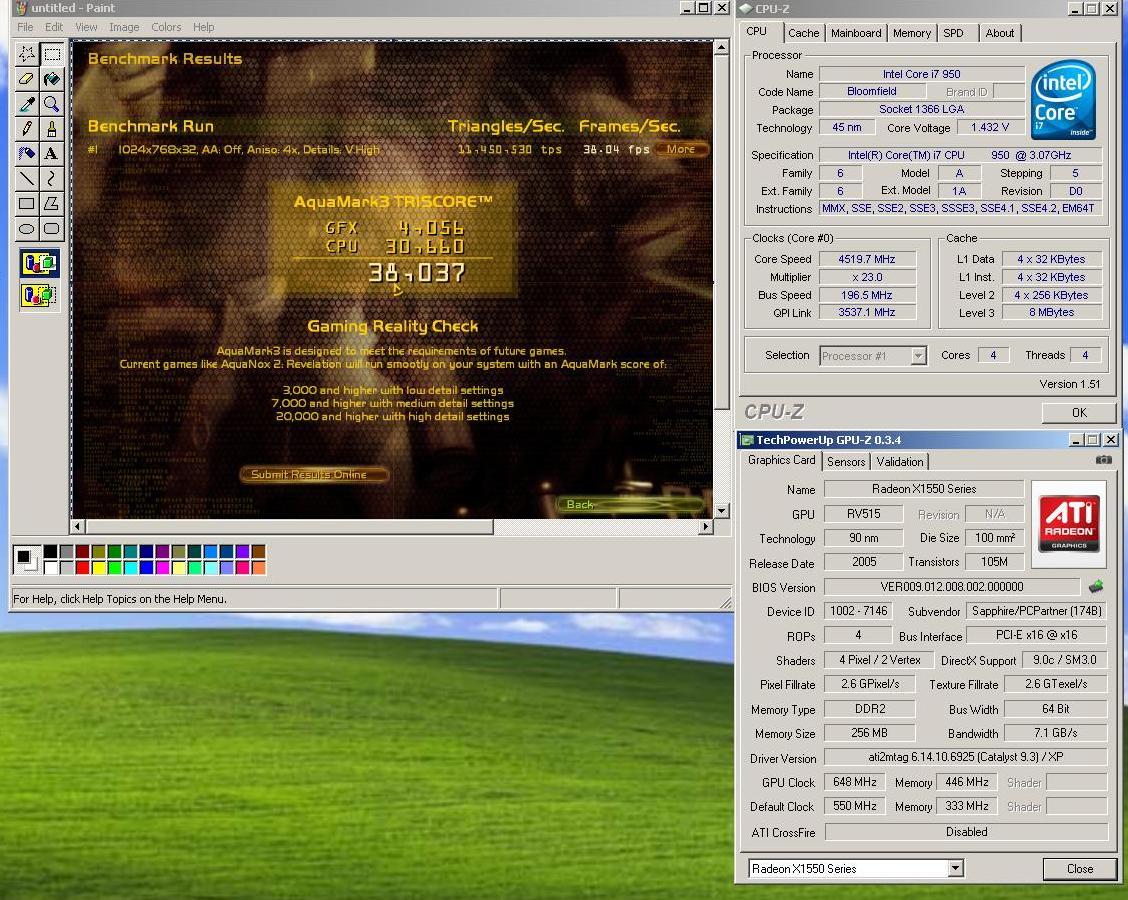This screenshot has height=900, width=1128.
Task: Activate the Pick Color eyedropper tool
Action: click(x=27, y=104)
